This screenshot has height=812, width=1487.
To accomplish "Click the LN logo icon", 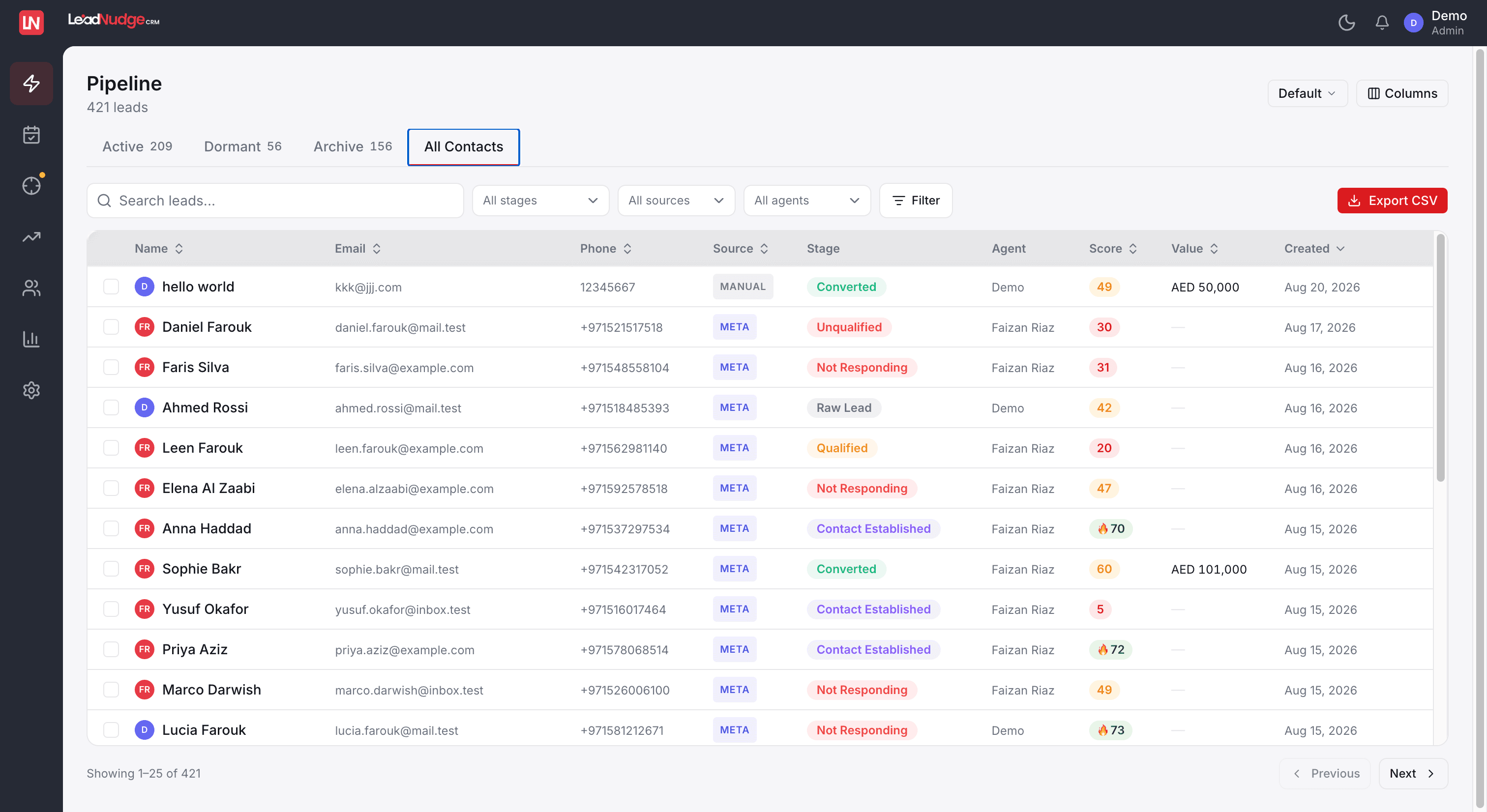I will pos(31,23).
